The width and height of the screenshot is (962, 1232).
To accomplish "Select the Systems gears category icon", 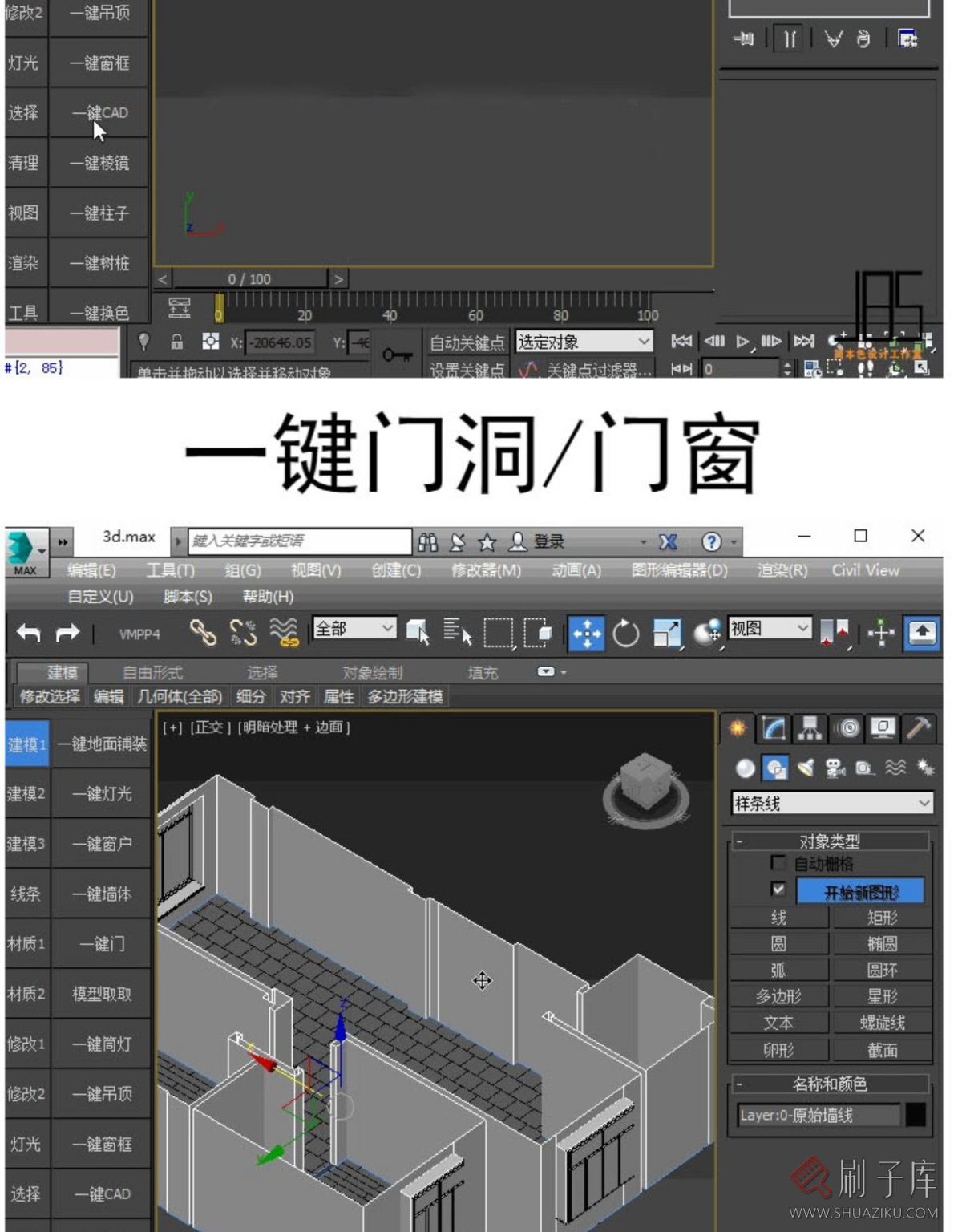I will click(x=925, y=768).
